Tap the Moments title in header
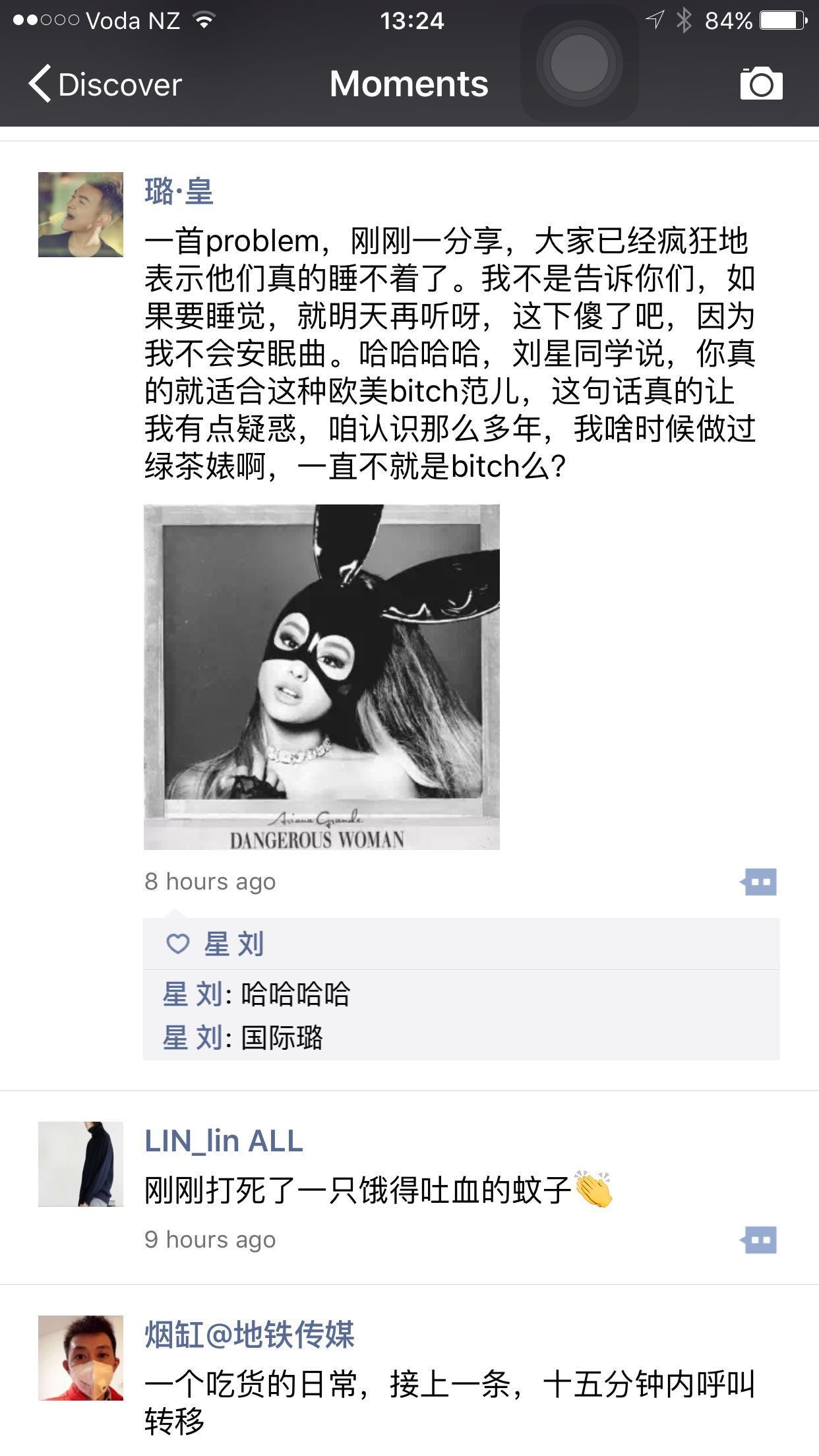The height and width of the screenshot is (1456, 819). pos(409,84)
